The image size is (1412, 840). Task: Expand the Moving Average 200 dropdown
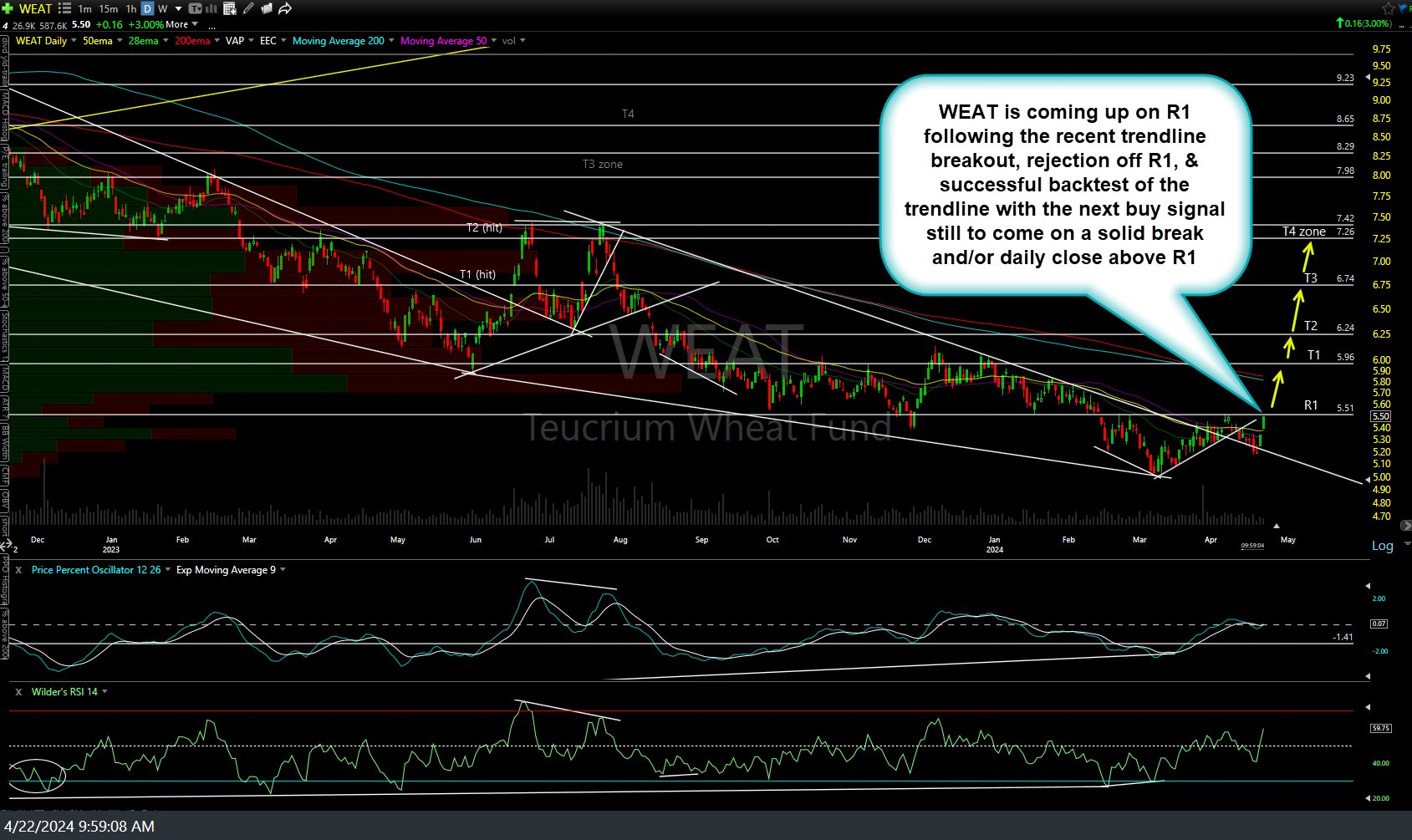pos(390,40)
